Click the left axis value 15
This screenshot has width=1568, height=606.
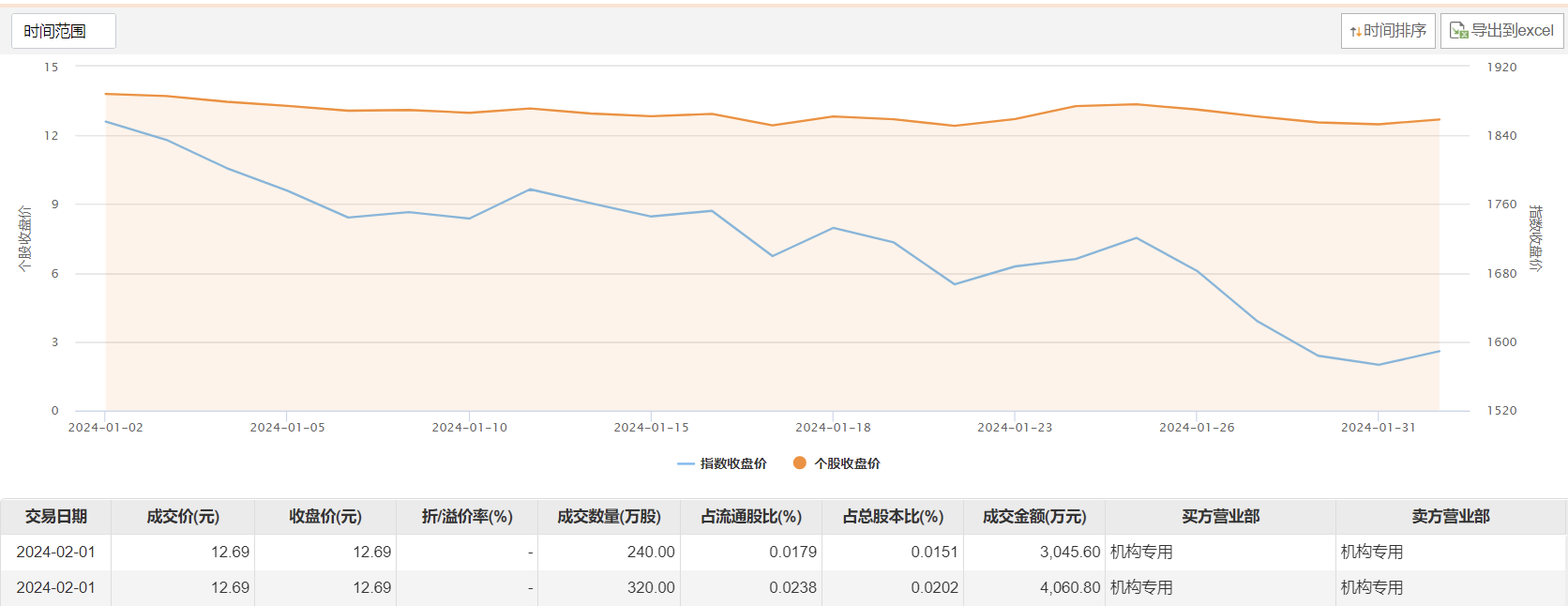tap(52, 68)
